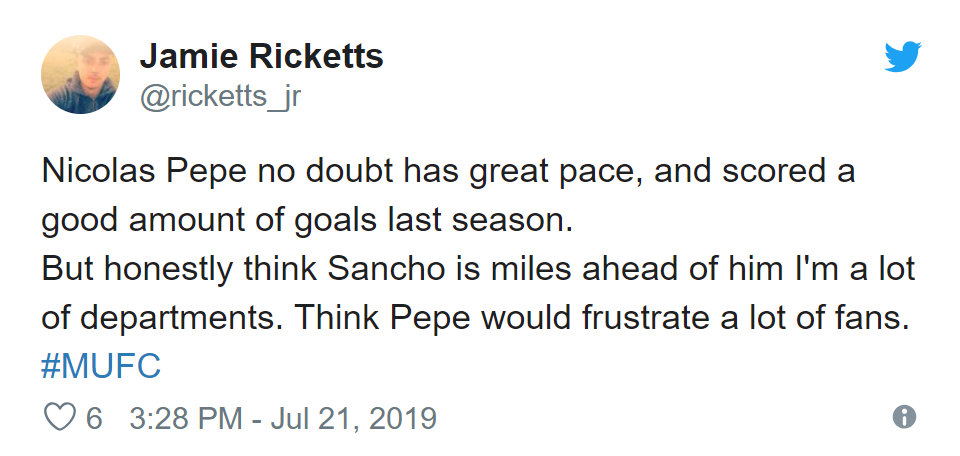
Task: Click the Twitter bird logo
Action: (x=902, y=58)
